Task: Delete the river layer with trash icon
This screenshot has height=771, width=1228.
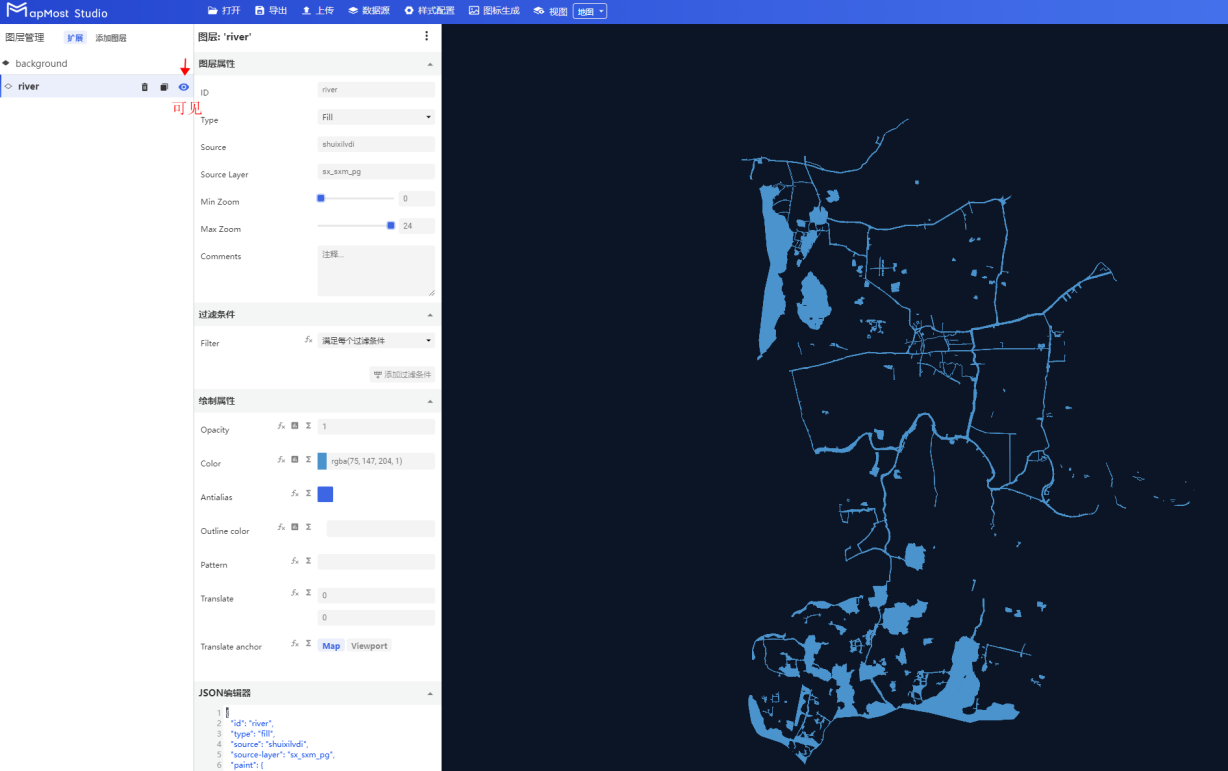Action: click(x=144, y=87)
